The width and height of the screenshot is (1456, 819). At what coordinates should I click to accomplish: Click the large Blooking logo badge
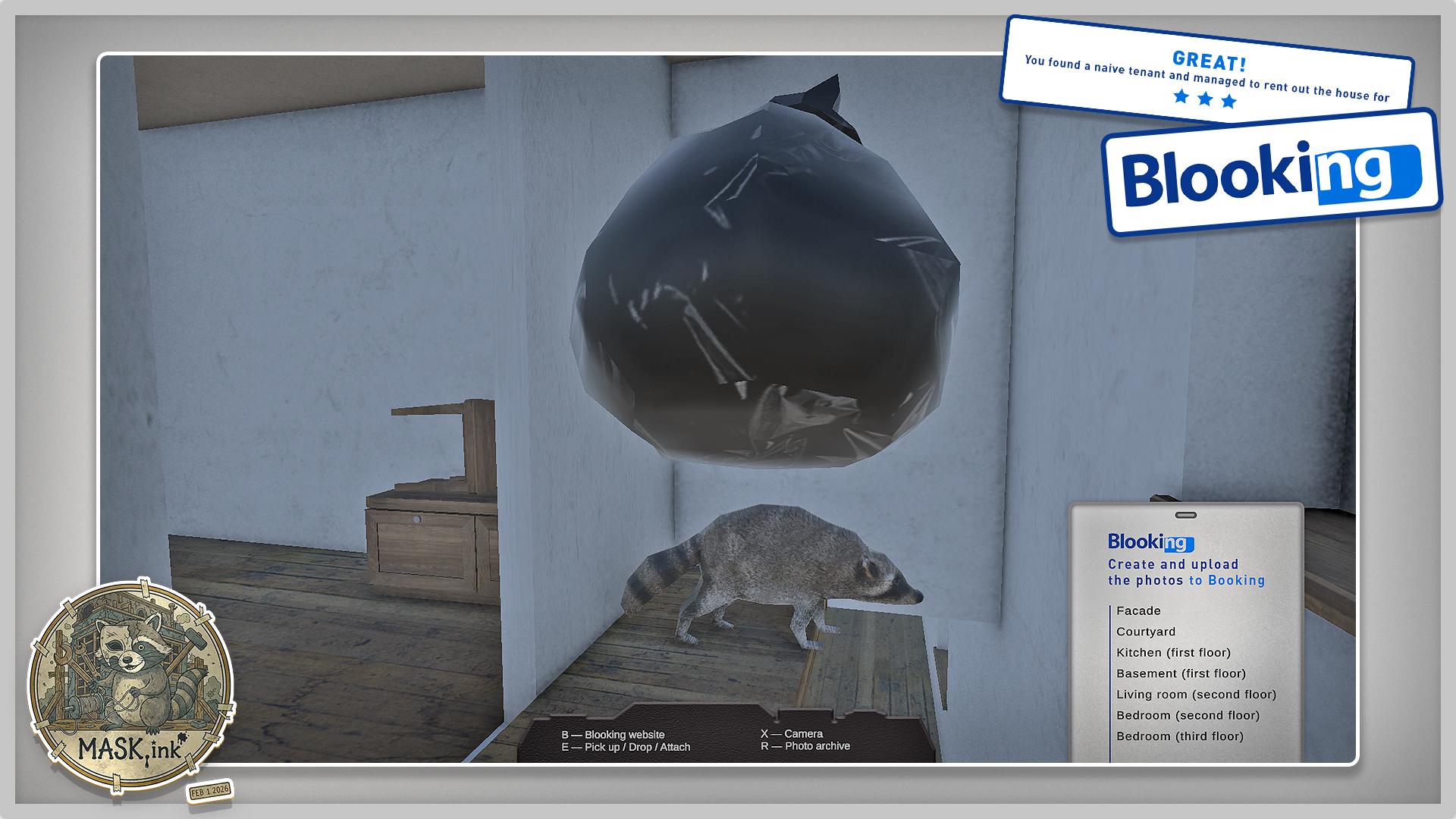click(x=1271, y=174)
